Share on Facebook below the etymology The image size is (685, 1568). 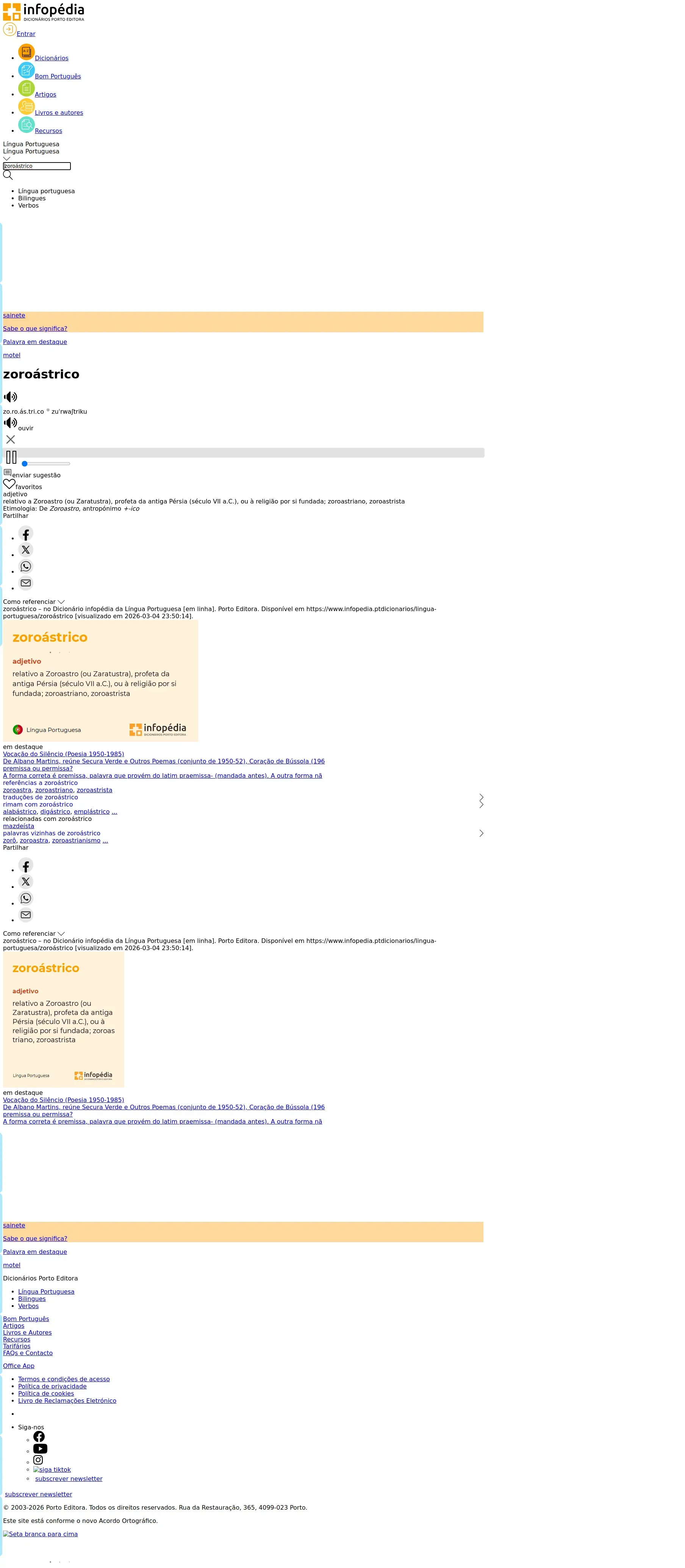coord(25,534)
